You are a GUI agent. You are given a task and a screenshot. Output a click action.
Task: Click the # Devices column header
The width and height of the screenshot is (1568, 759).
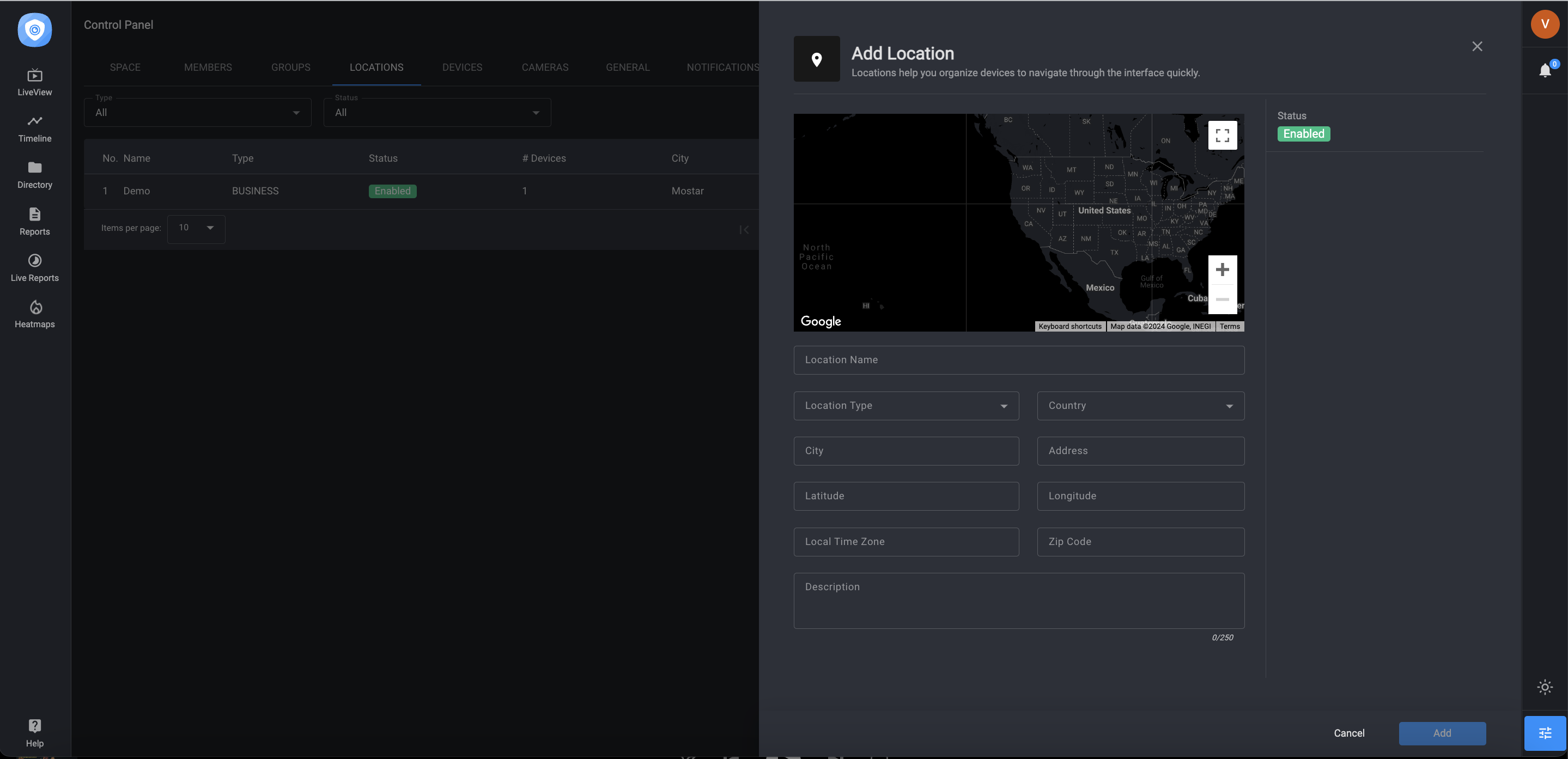coord(544,158)
